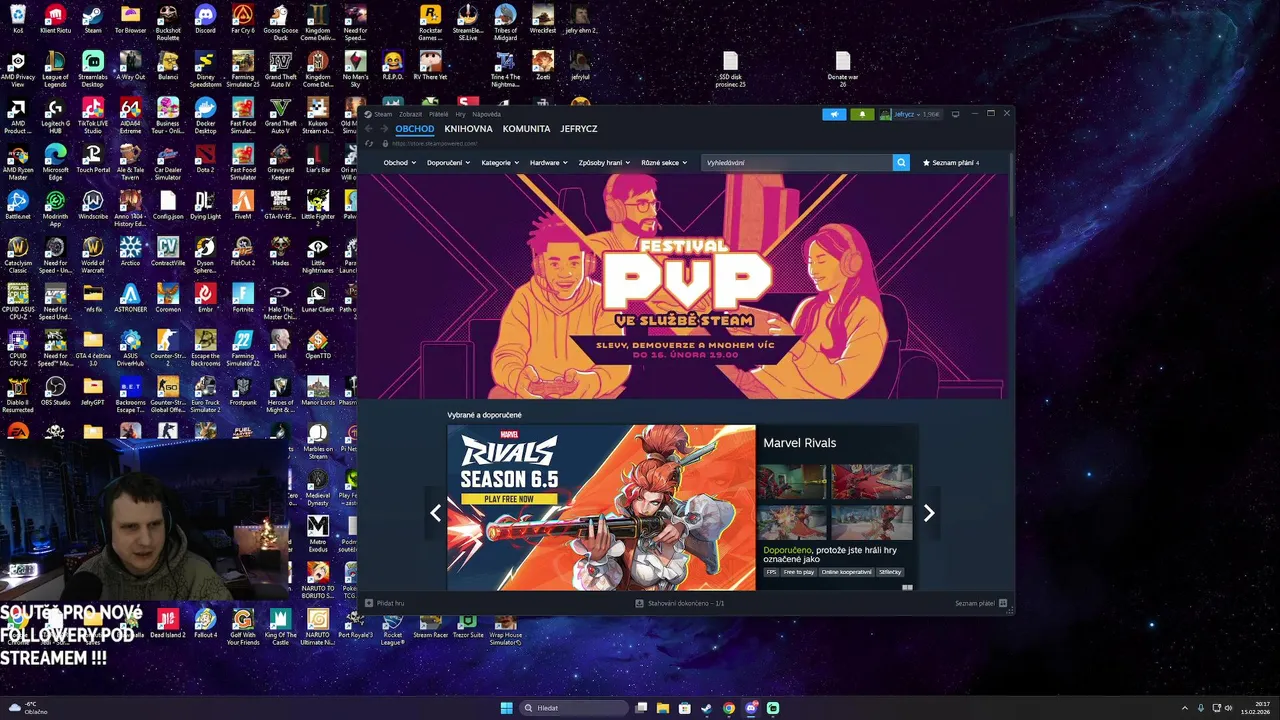Switch to the KNIHOVNA tab

click(468, 129)
